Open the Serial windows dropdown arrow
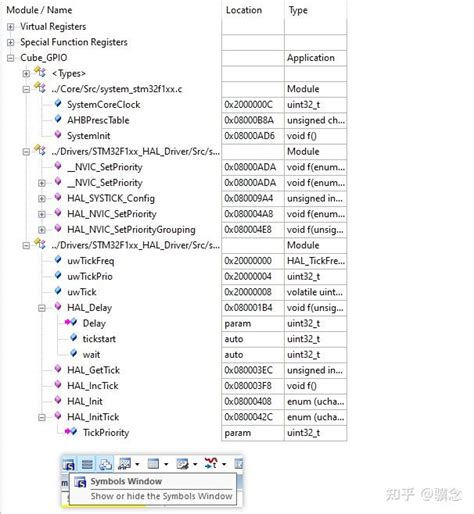The height and width of the screenshot is (514, 474). 195,464
